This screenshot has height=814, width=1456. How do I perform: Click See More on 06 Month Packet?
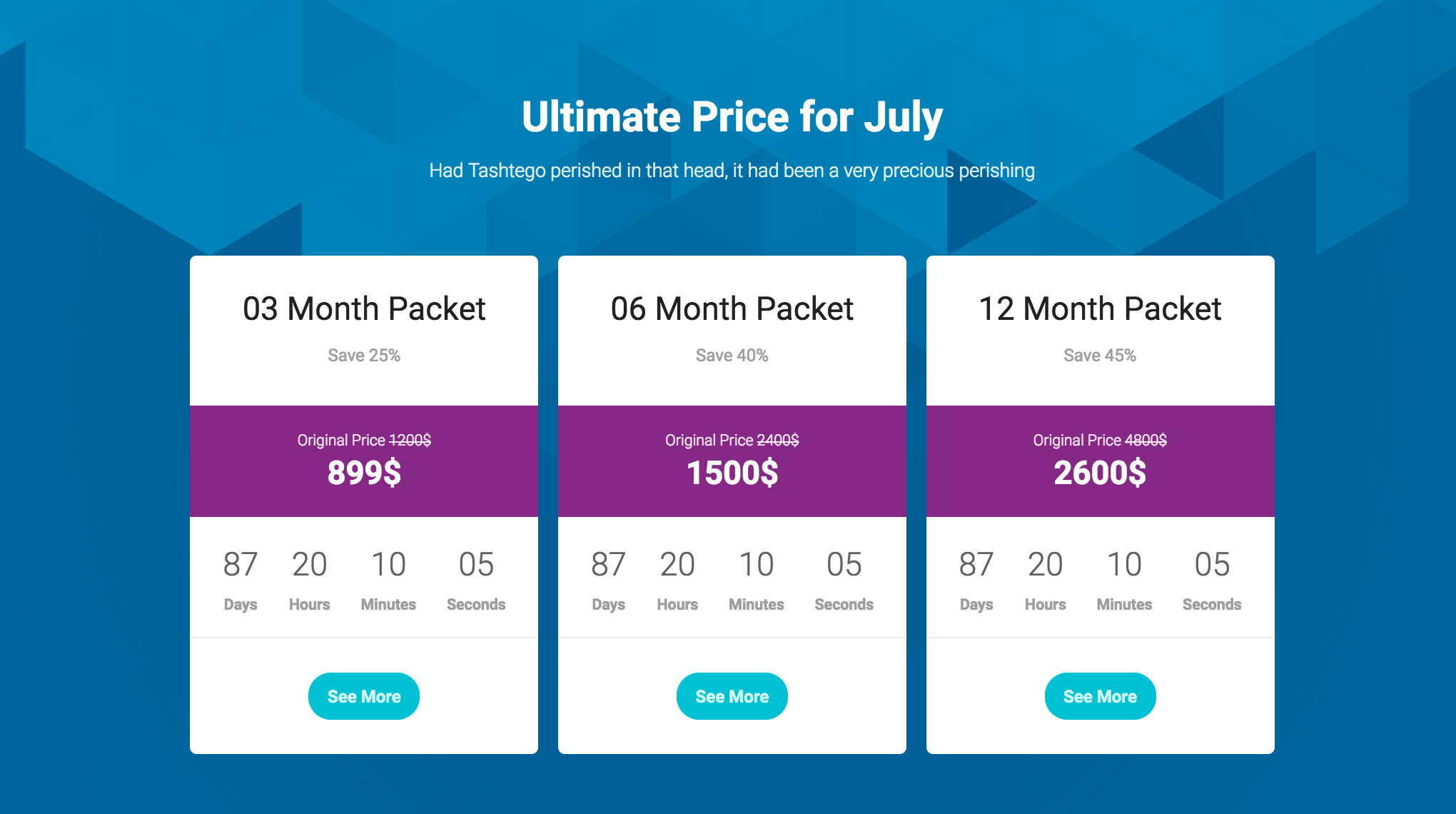[732, 696]
